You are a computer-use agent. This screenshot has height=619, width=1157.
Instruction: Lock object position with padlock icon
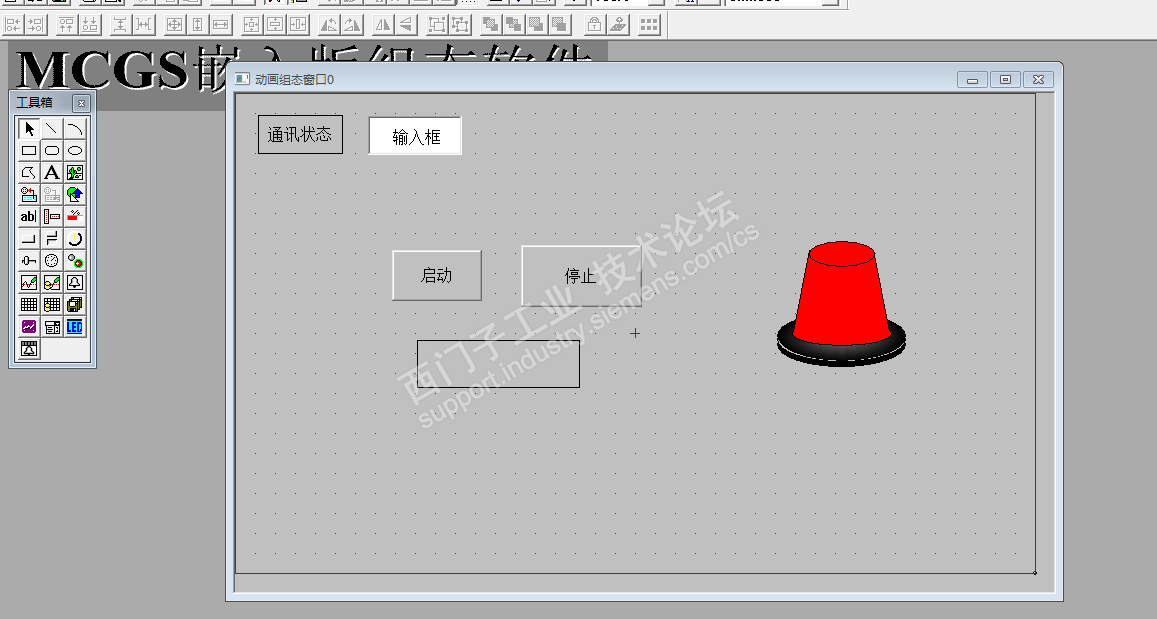coord(595,25)
